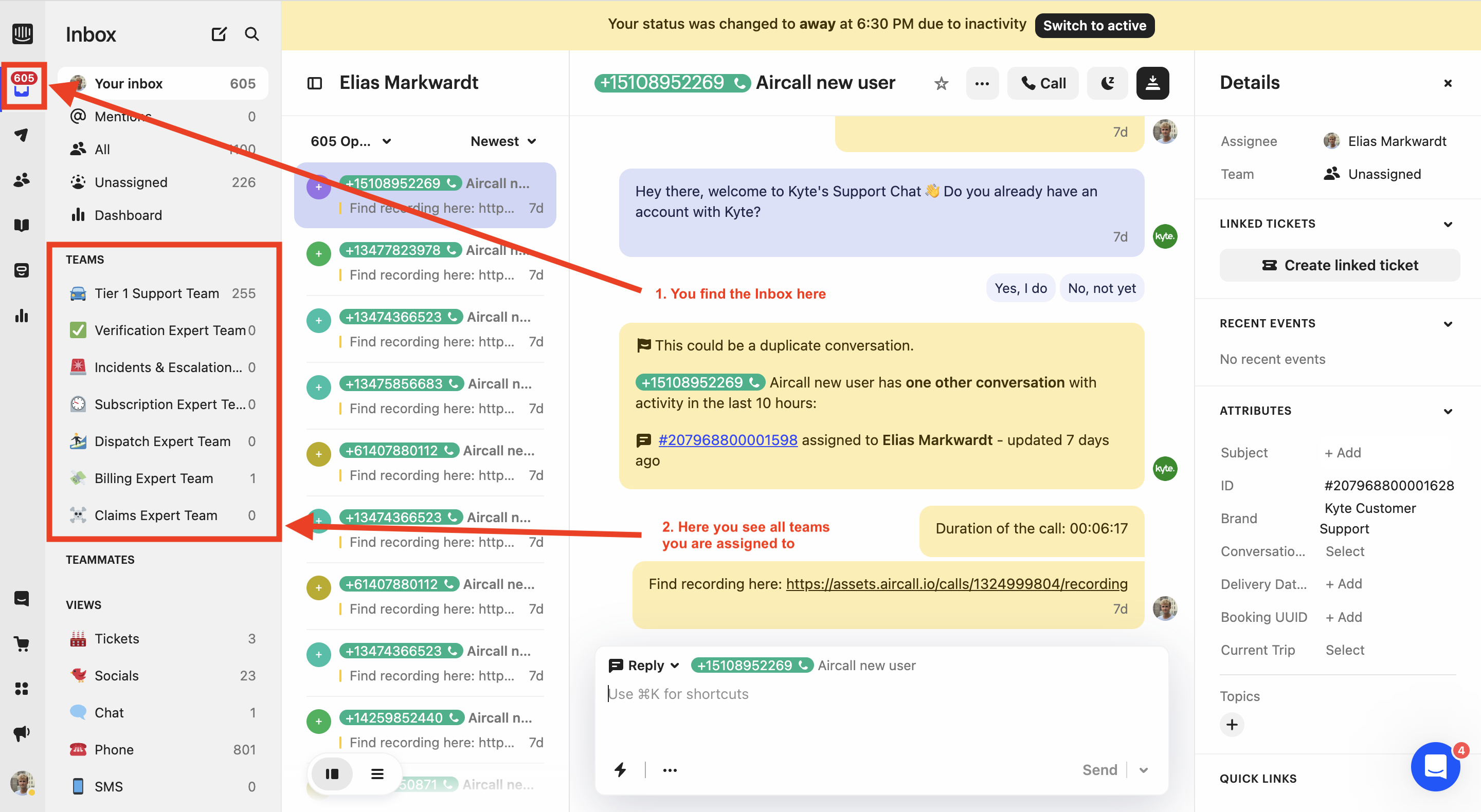Viewport: 1481px width, 812px height.
Task: Click Send button
Action: tap(1099, 770)
